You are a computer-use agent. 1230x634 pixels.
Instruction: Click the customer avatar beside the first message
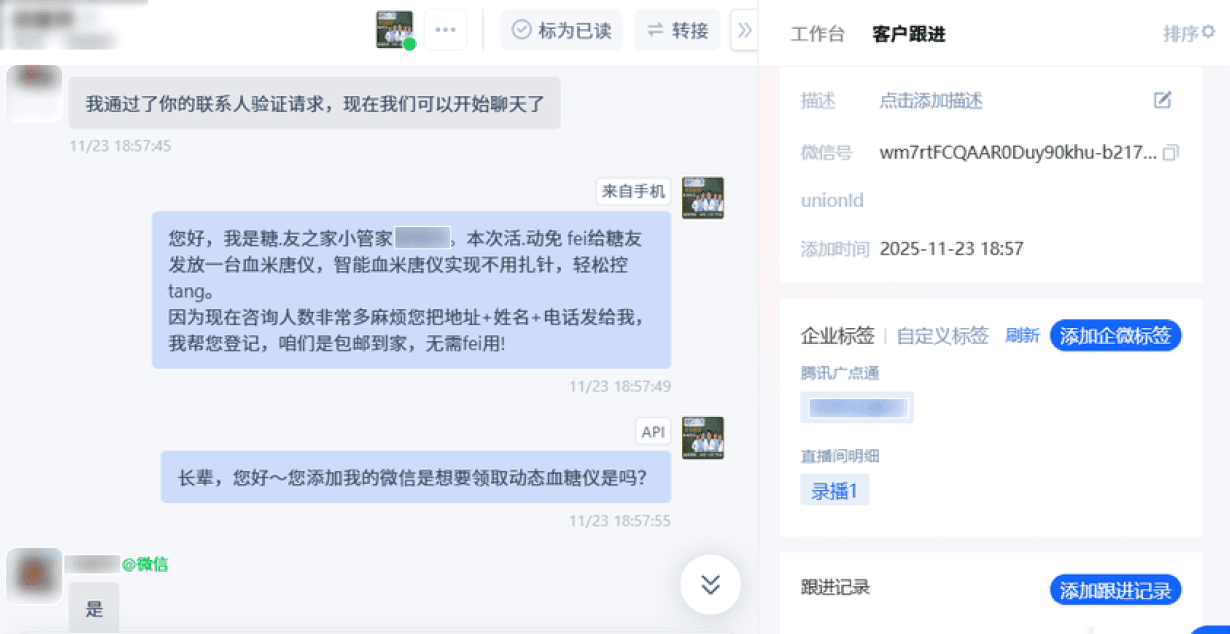point(34,93)
